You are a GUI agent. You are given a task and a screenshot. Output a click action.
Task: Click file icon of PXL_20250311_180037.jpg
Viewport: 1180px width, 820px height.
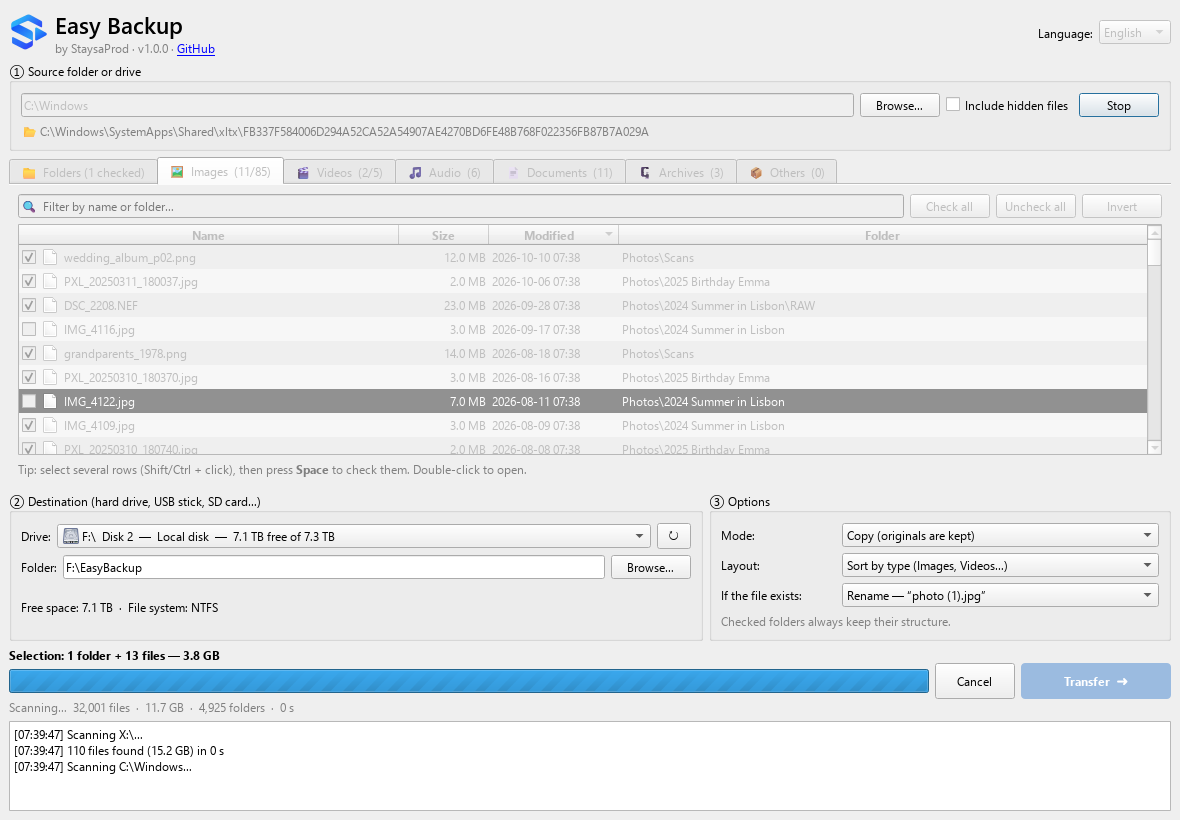tap(50, 281)
